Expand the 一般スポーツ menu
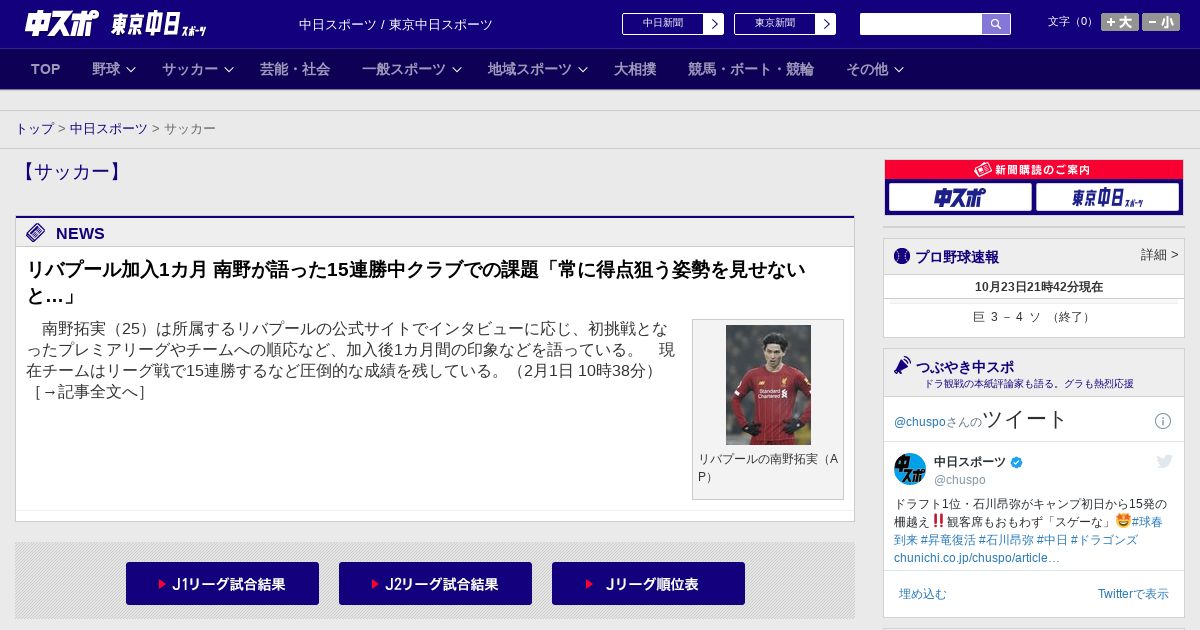1200x630 pixels. pyautogui.click(x=412, y=69)
